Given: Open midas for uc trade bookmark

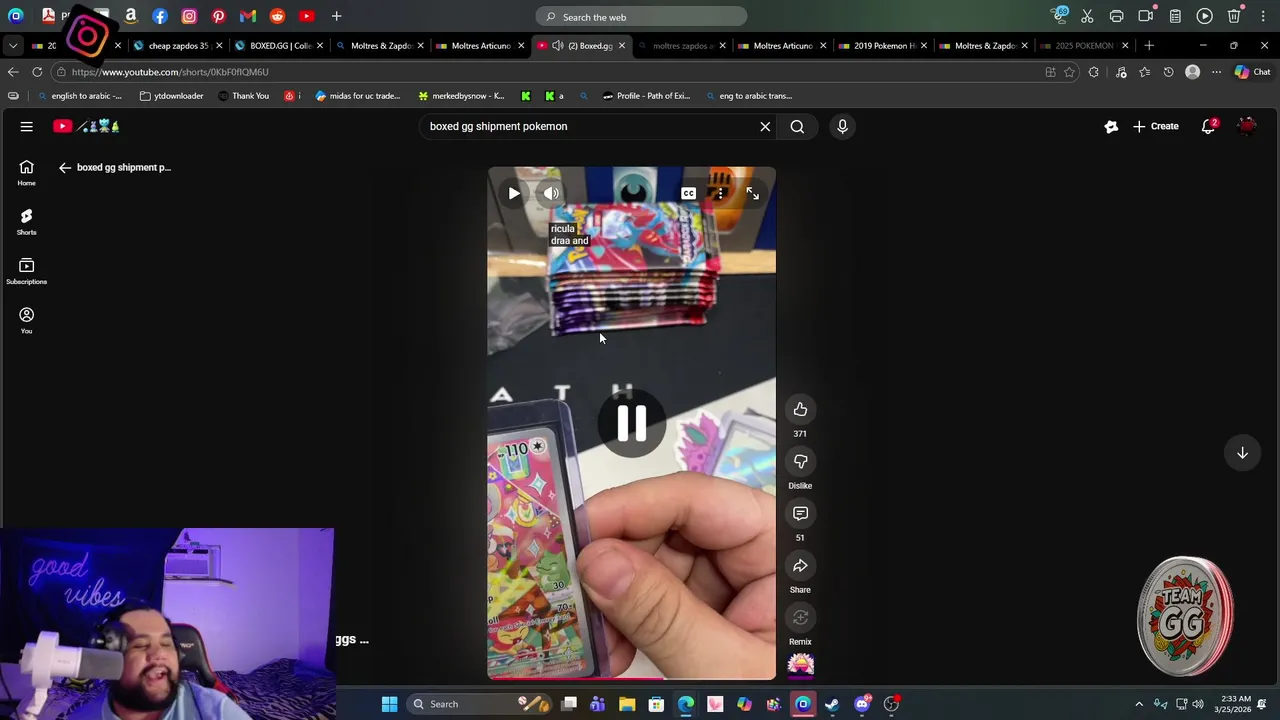Looking at the screenshot, I should coord(358,96).
